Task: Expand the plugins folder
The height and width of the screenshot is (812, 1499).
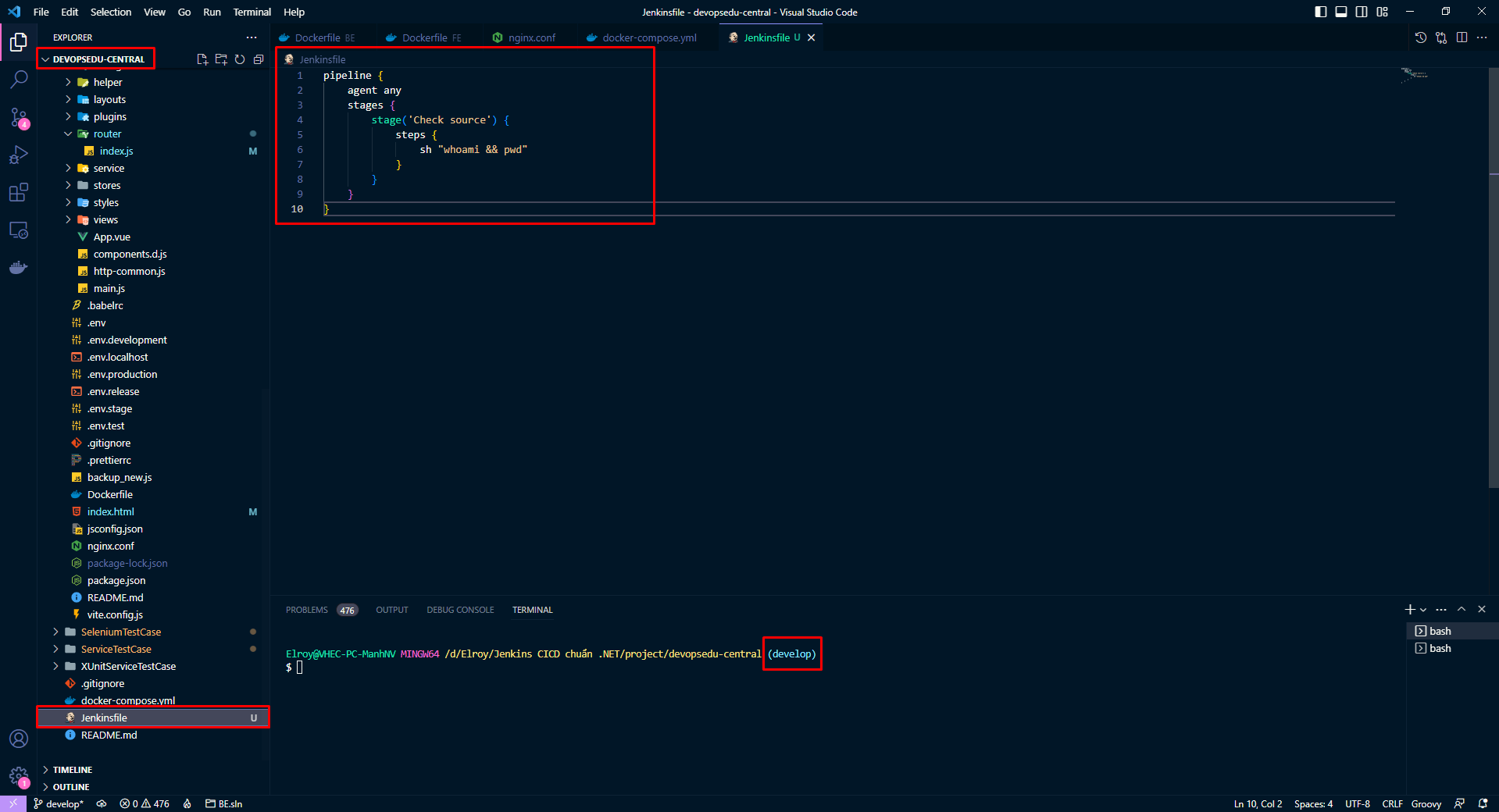Action: tap(109, 116)
